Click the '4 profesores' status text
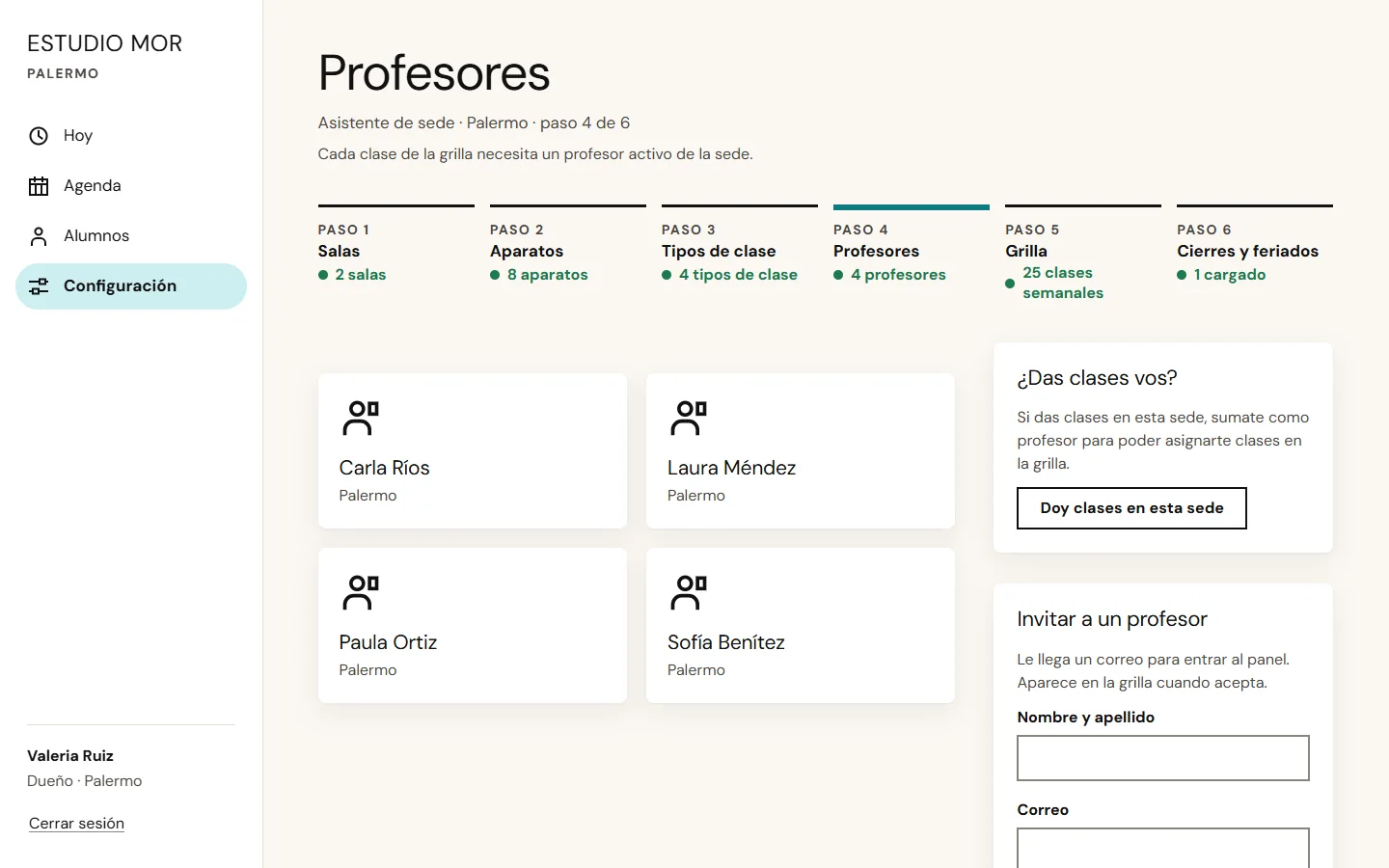The height and width of the screenshot is (868, 1389). [898, 275]
